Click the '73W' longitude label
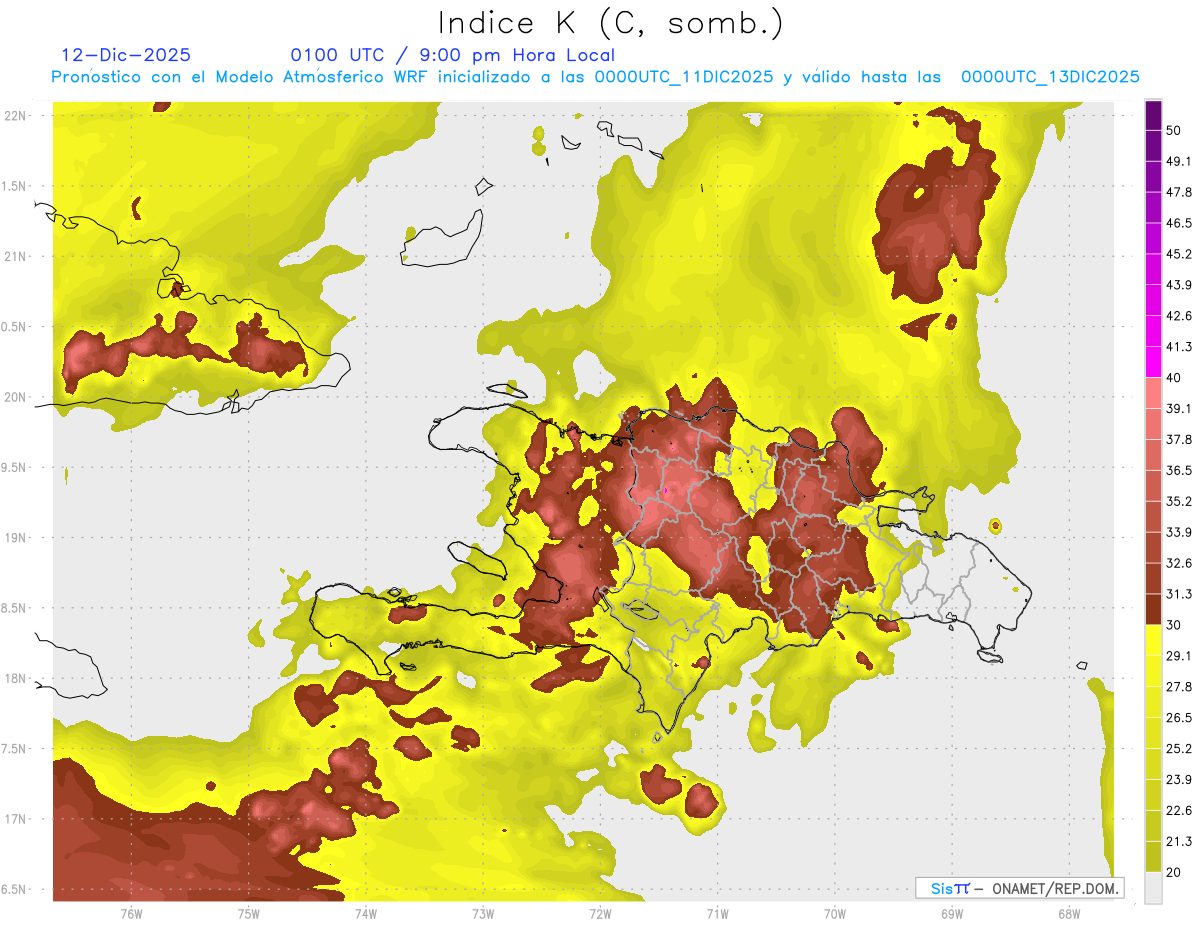 pos(483,914)
